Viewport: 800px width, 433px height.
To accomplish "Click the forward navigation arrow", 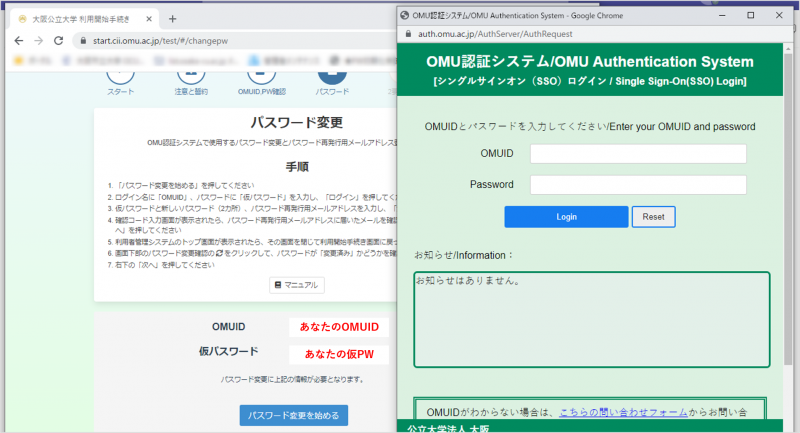I will (39, 41).
